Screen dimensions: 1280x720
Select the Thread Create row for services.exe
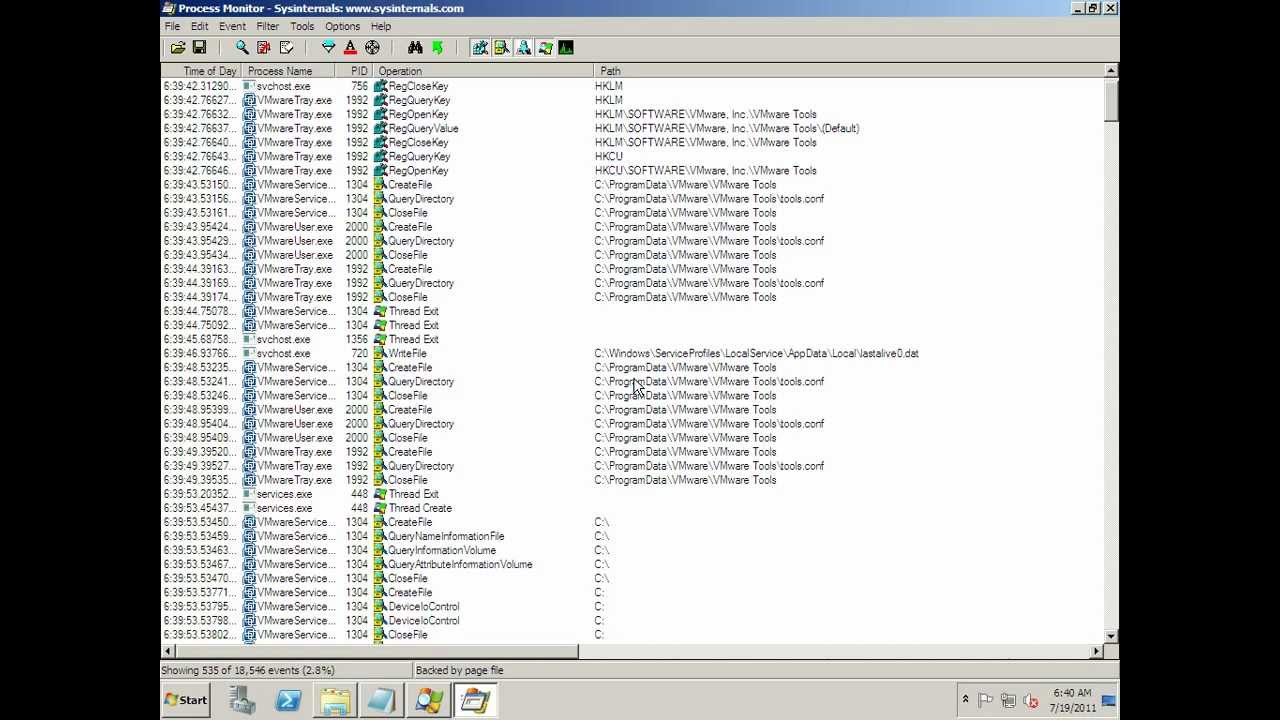[633, 508]
